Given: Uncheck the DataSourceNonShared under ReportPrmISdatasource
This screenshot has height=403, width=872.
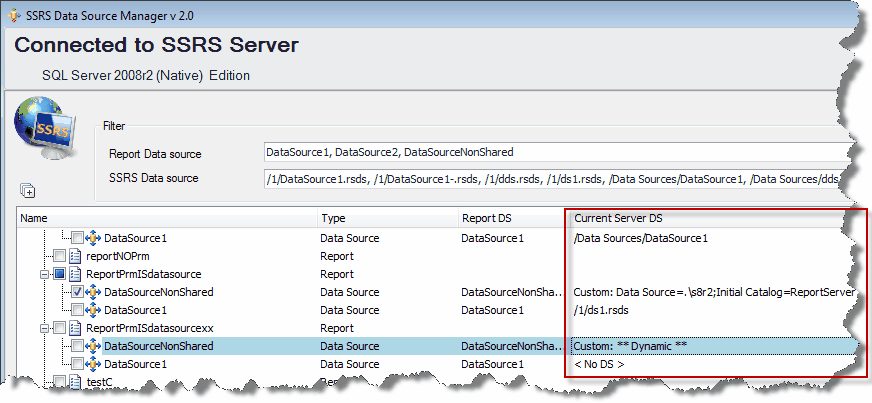Looking at the screenshot, I should tap(78, 292).
